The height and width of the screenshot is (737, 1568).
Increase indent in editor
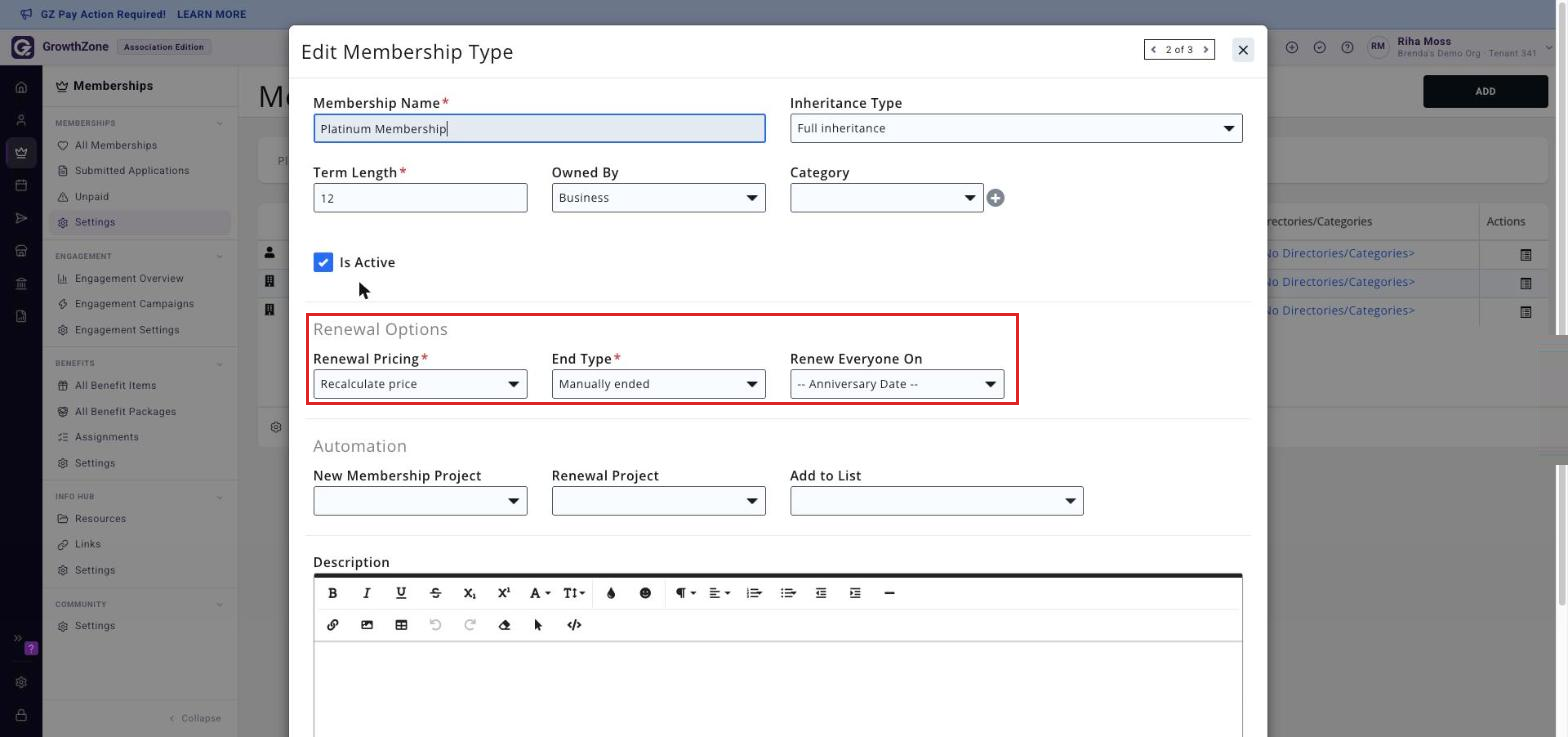point(855,593)
